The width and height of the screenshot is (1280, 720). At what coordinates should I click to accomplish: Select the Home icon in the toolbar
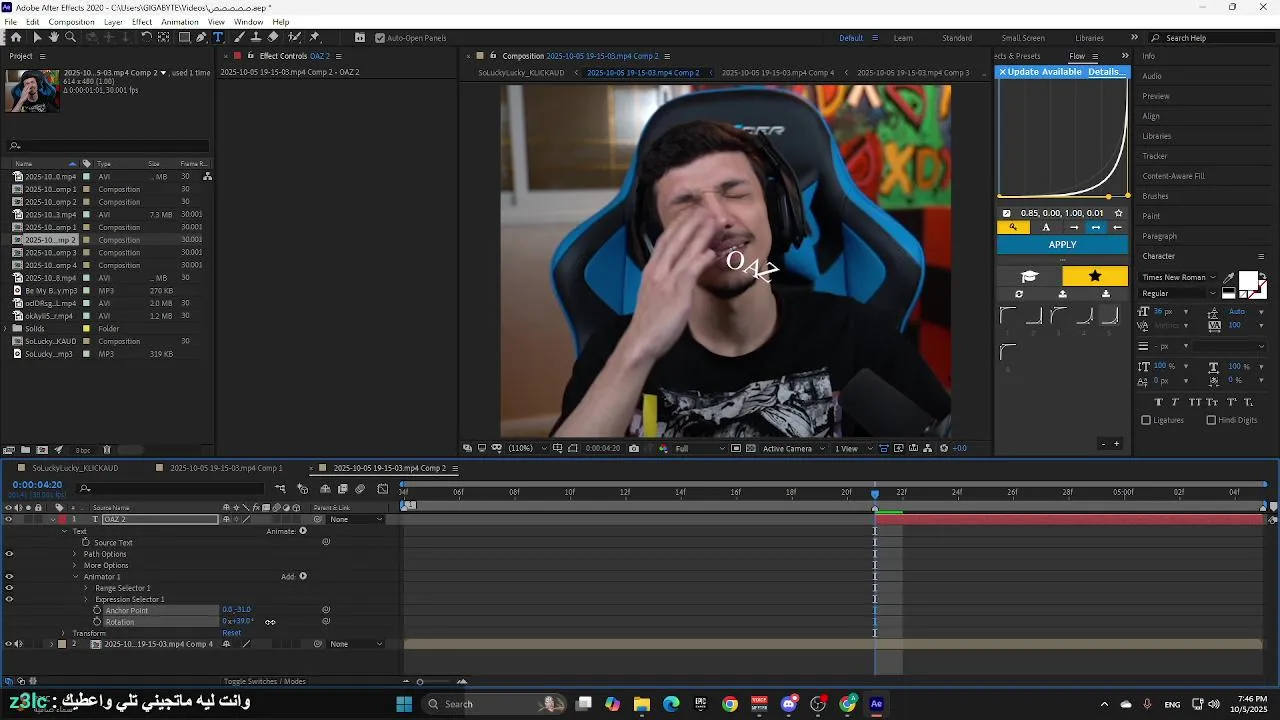16,37
